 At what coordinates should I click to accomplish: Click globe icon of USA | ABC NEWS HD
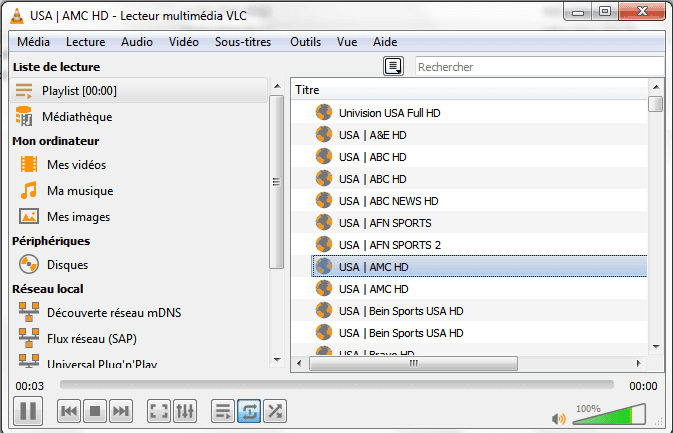[x=324, y=200]
